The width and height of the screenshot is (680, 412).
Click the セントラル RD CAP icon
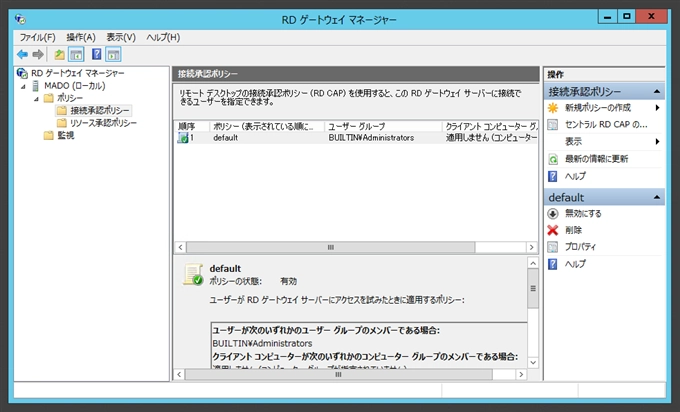[553, 125]
